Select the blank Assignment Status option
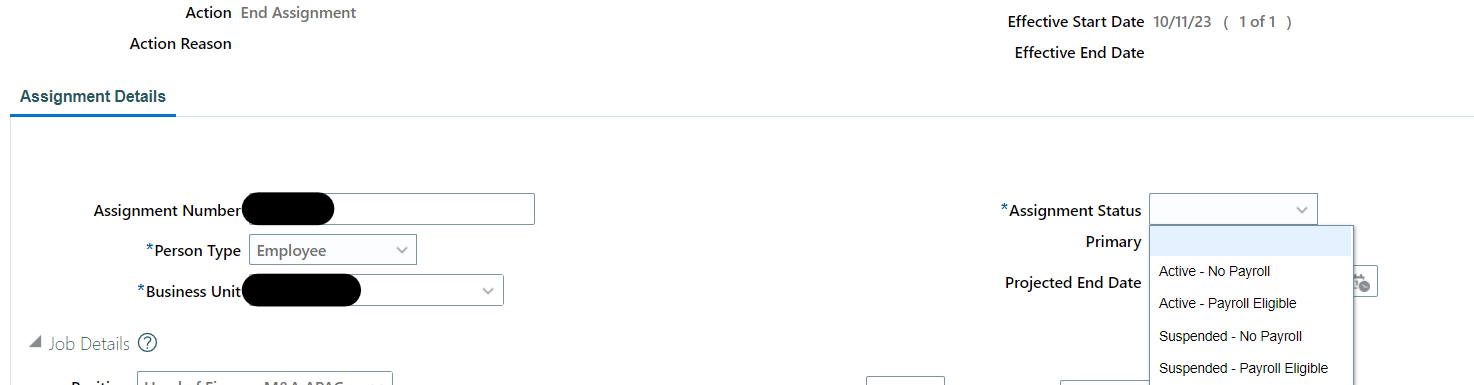The image size is (1474, 385). (1251, 242)
